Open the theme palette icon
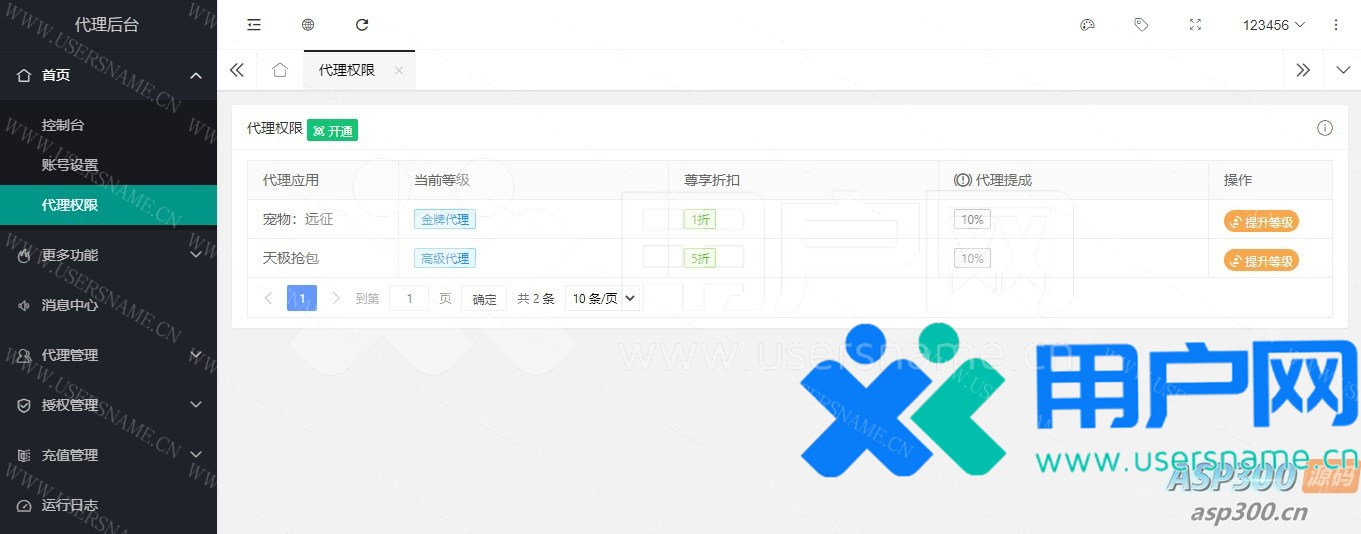The image size is (1361, 534). pos(1087,25)
